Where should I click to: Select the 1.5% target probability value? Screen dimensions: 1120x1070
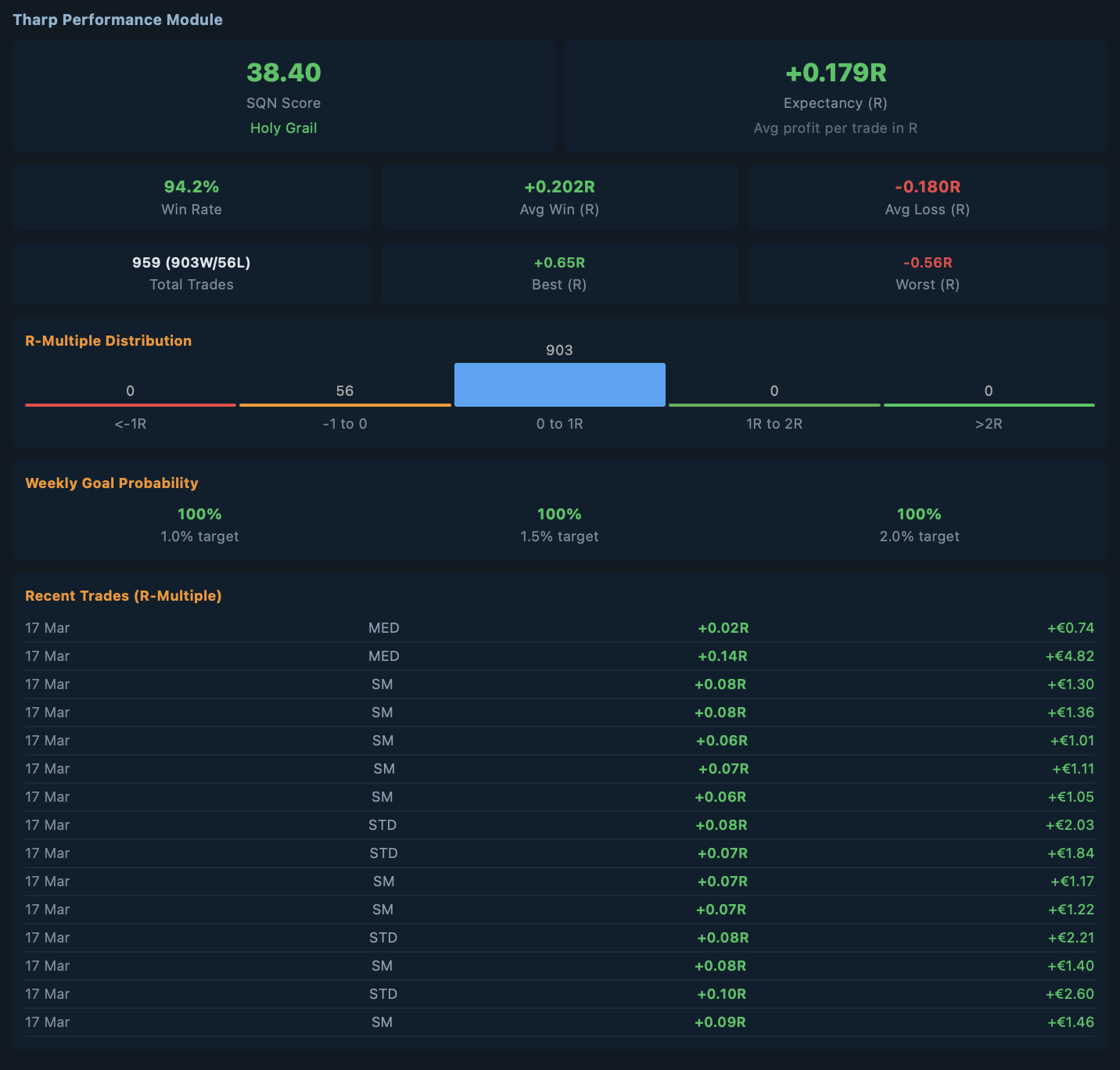point(558,514)
